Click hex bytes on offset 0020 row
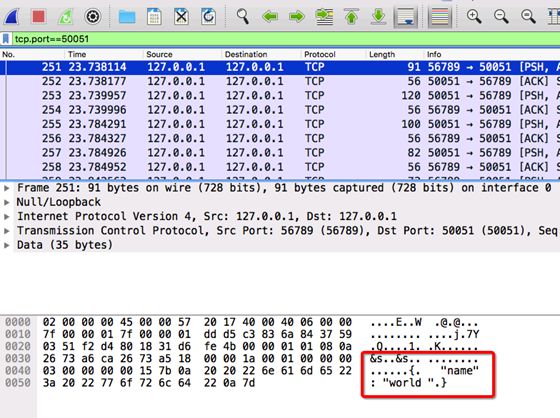The width and height of the screenshot is (560, 418). coord(197,347)
